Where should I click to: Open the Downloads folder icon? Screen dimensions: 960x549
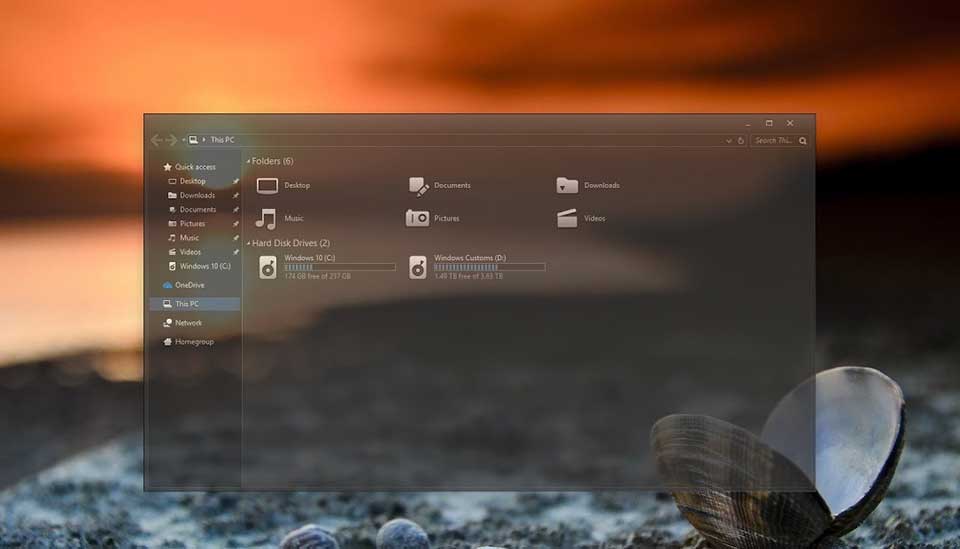tap(567, 185)
